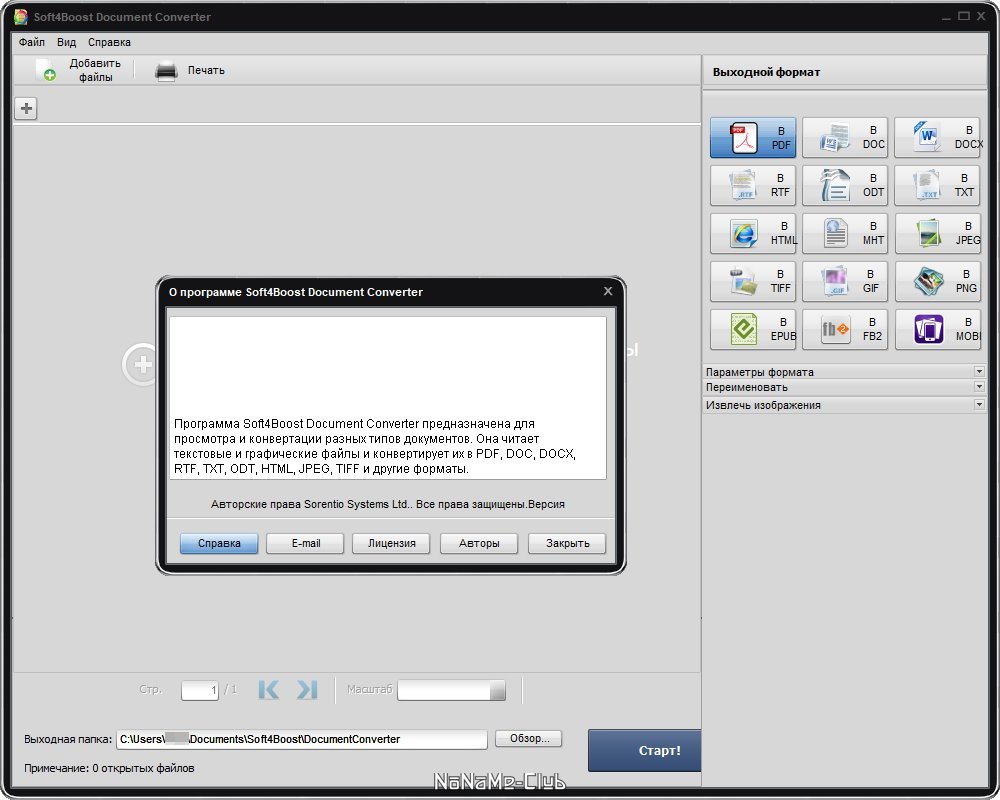Expand the Параметры формата section
1000x800 pixels.
[844, 372]
